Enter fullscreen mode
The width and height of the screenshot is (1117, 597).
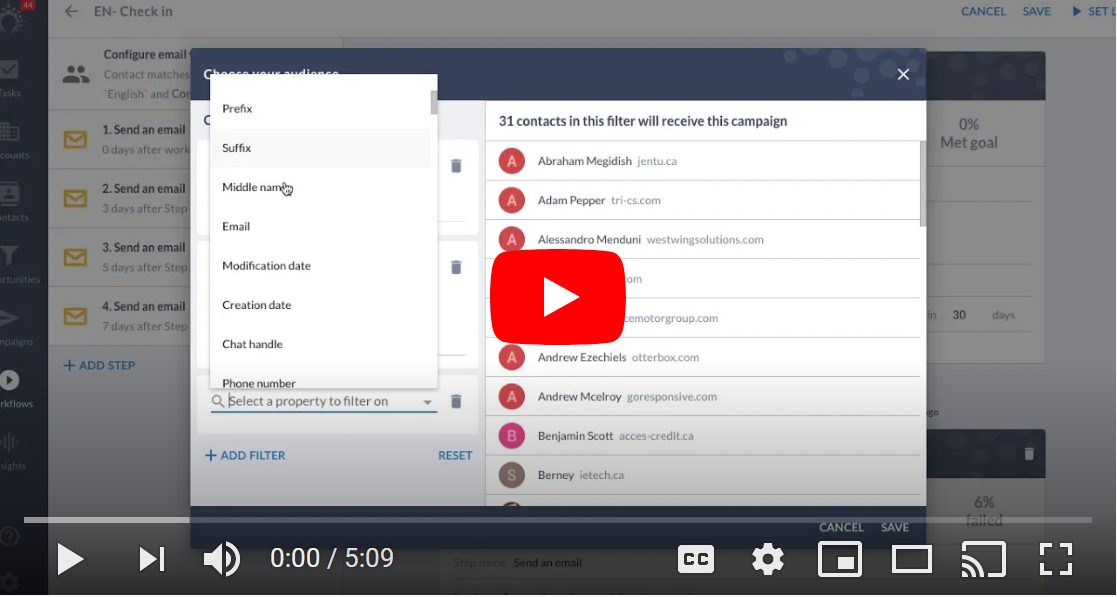point(1055,559)
